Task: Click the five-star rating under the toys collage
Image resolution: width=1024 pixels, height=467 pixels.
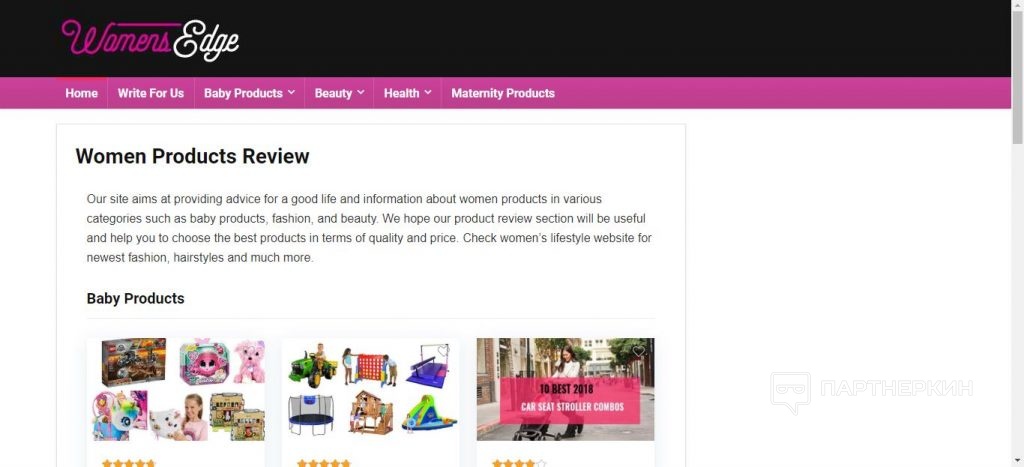Action: click(129, 463)
